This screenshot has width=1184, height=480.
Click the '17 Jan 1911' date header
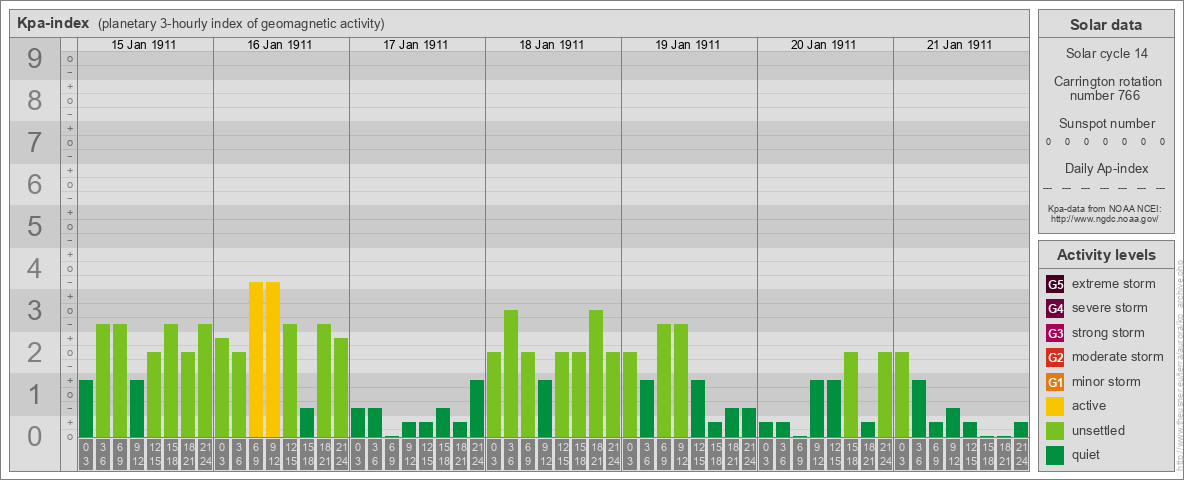[415, 45]
